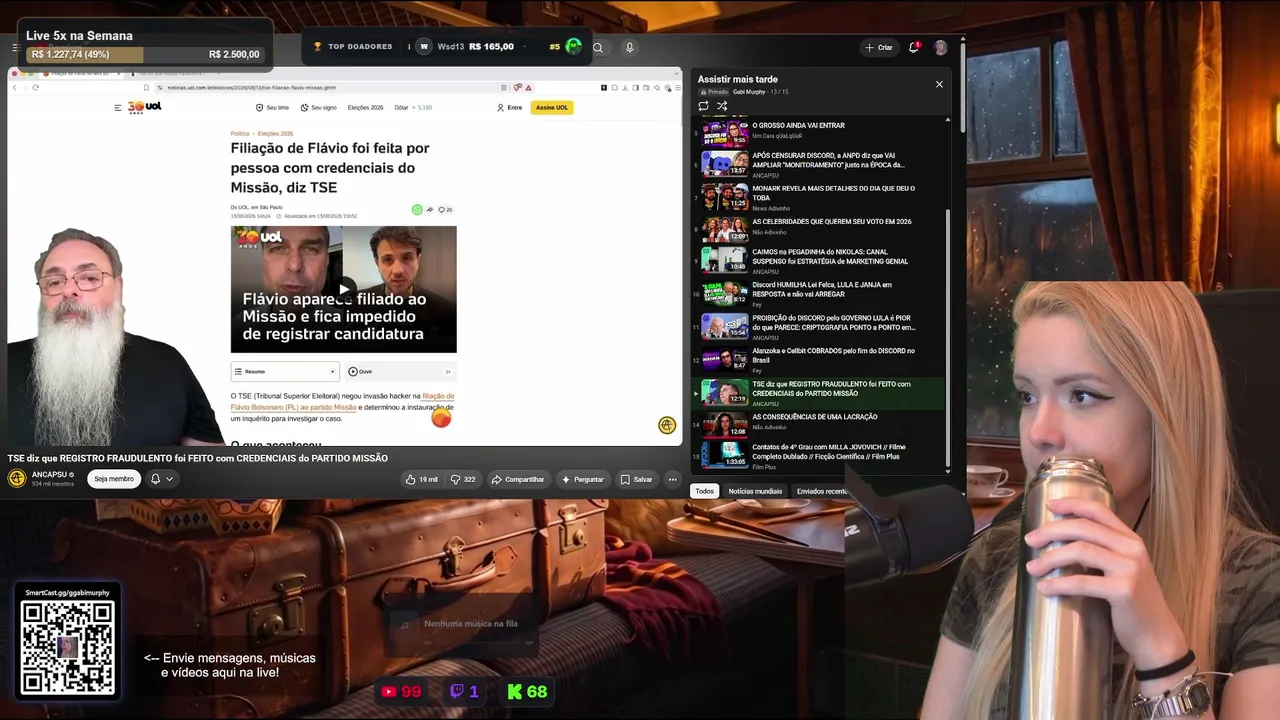Click the Ouvir audio play button
The height and width of the screenshot is (720, 1280).
(x=353, y=371)
